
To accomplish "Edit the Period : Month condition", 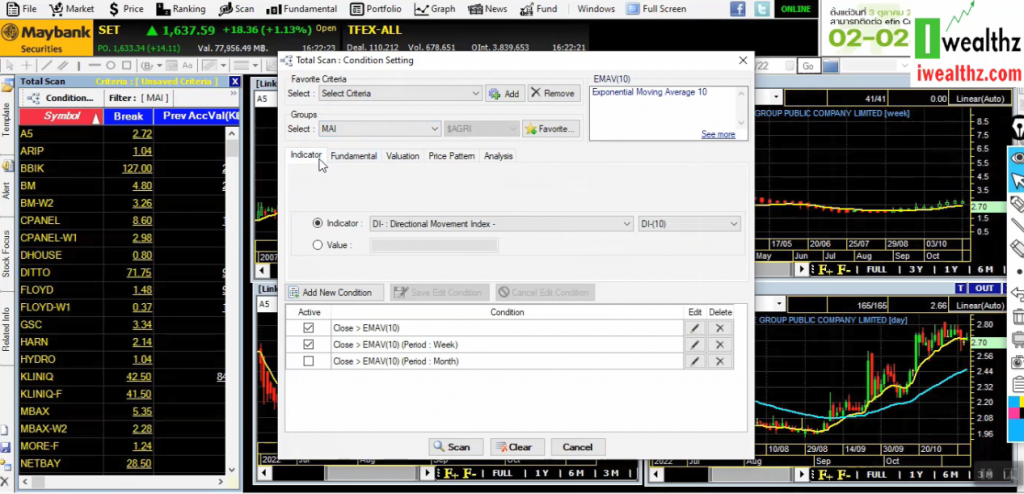I will coord(695,361).
